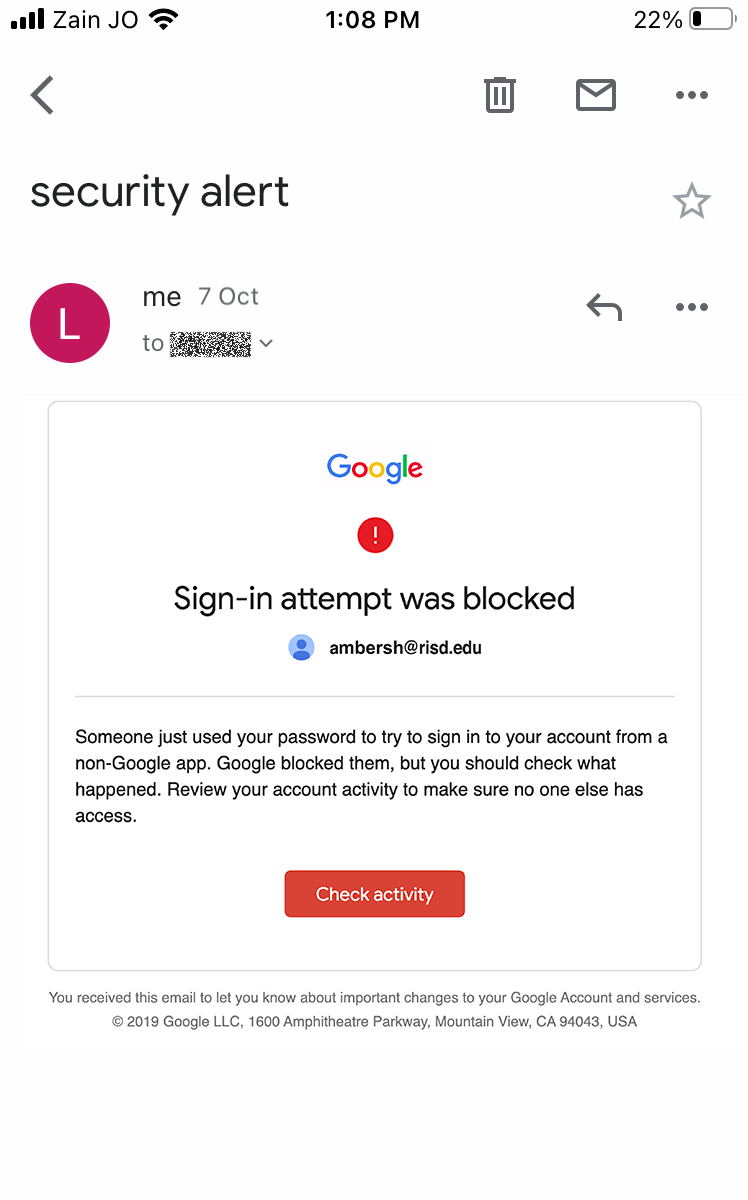This screenshot has height=1200, width=748.
Task: Reply using the arrow icon
Action: tap(604, 308)
